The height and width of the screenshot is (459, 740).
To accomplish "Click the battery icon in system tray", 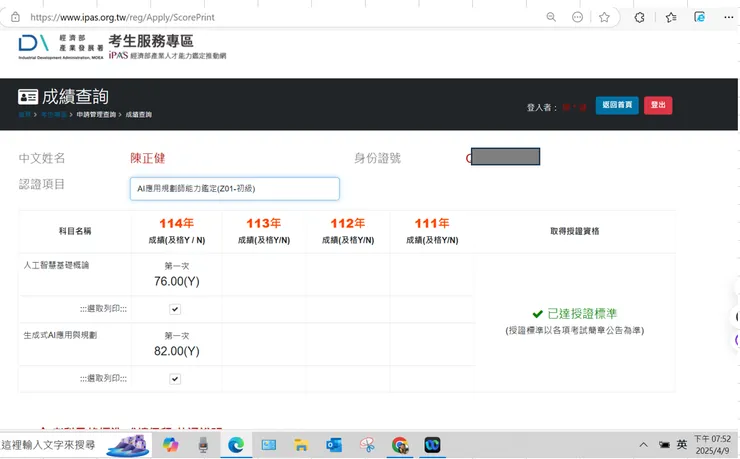I will tap(664, 445).
